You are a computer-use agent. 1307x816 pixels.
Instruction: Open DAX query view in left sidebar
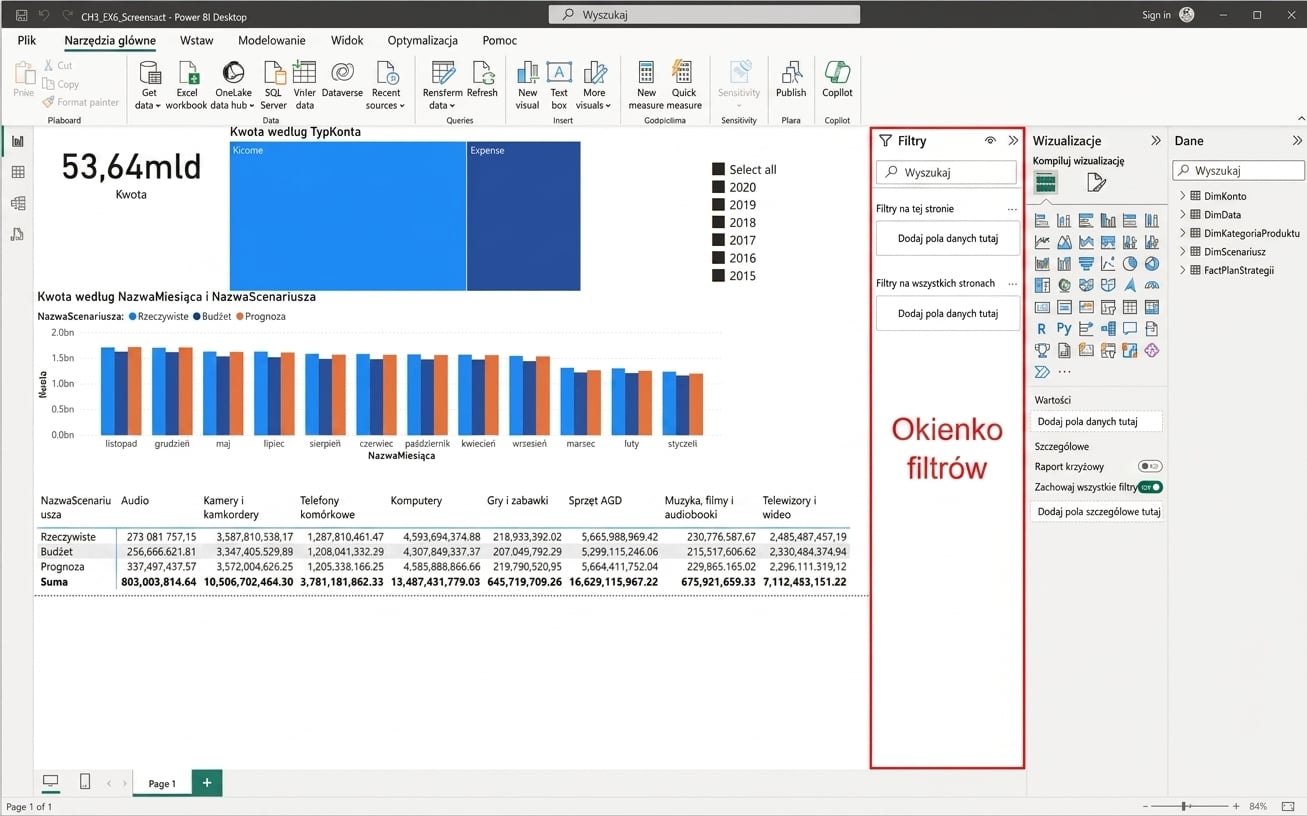[x=17, y=234]
